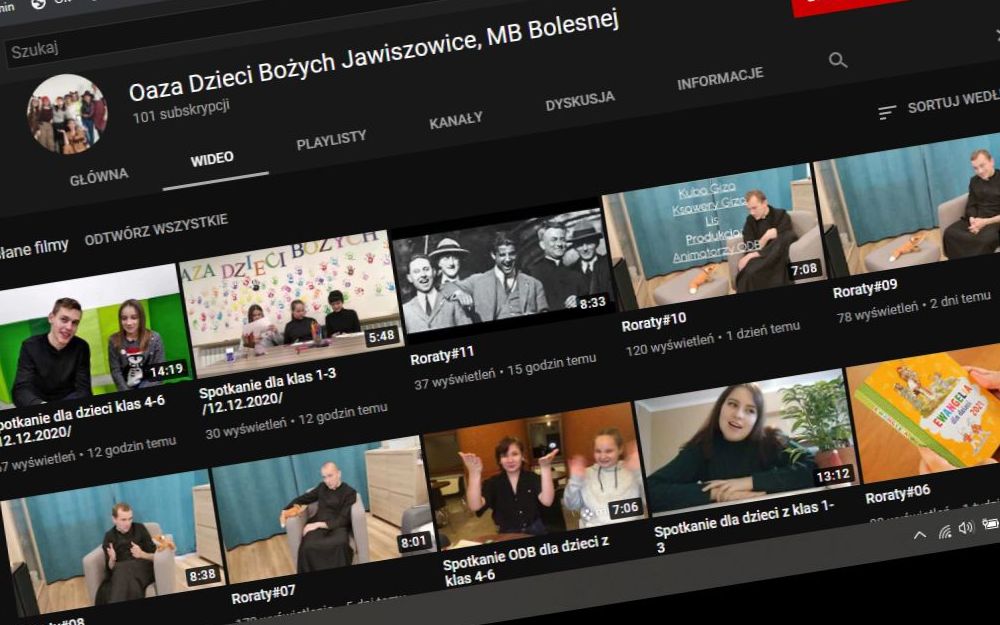The image size is (1000, 625).
Task: Click the channel avatar picture
Action: [67, 114]
